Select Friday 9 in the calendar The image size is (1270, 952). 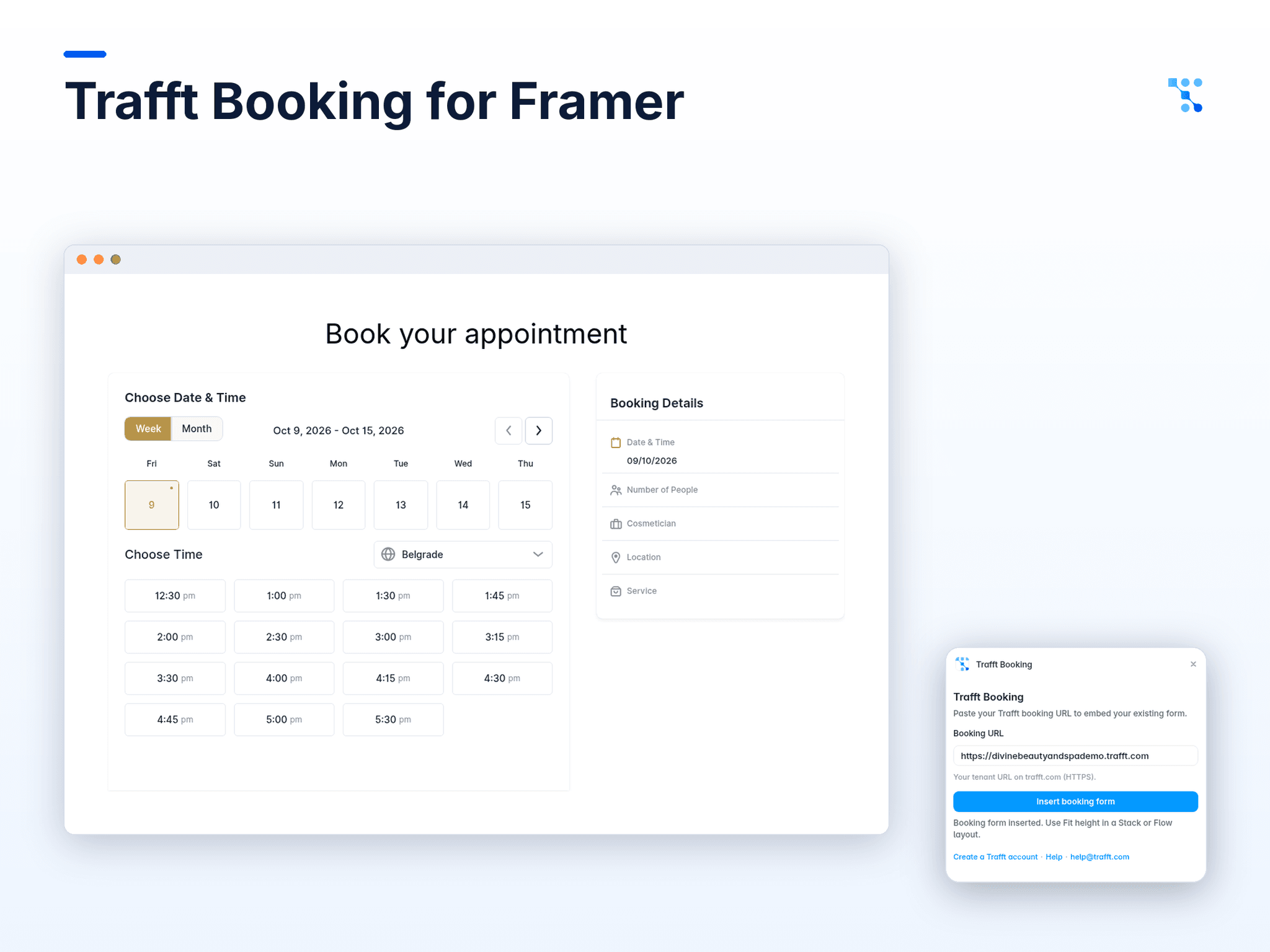point(152,505)
